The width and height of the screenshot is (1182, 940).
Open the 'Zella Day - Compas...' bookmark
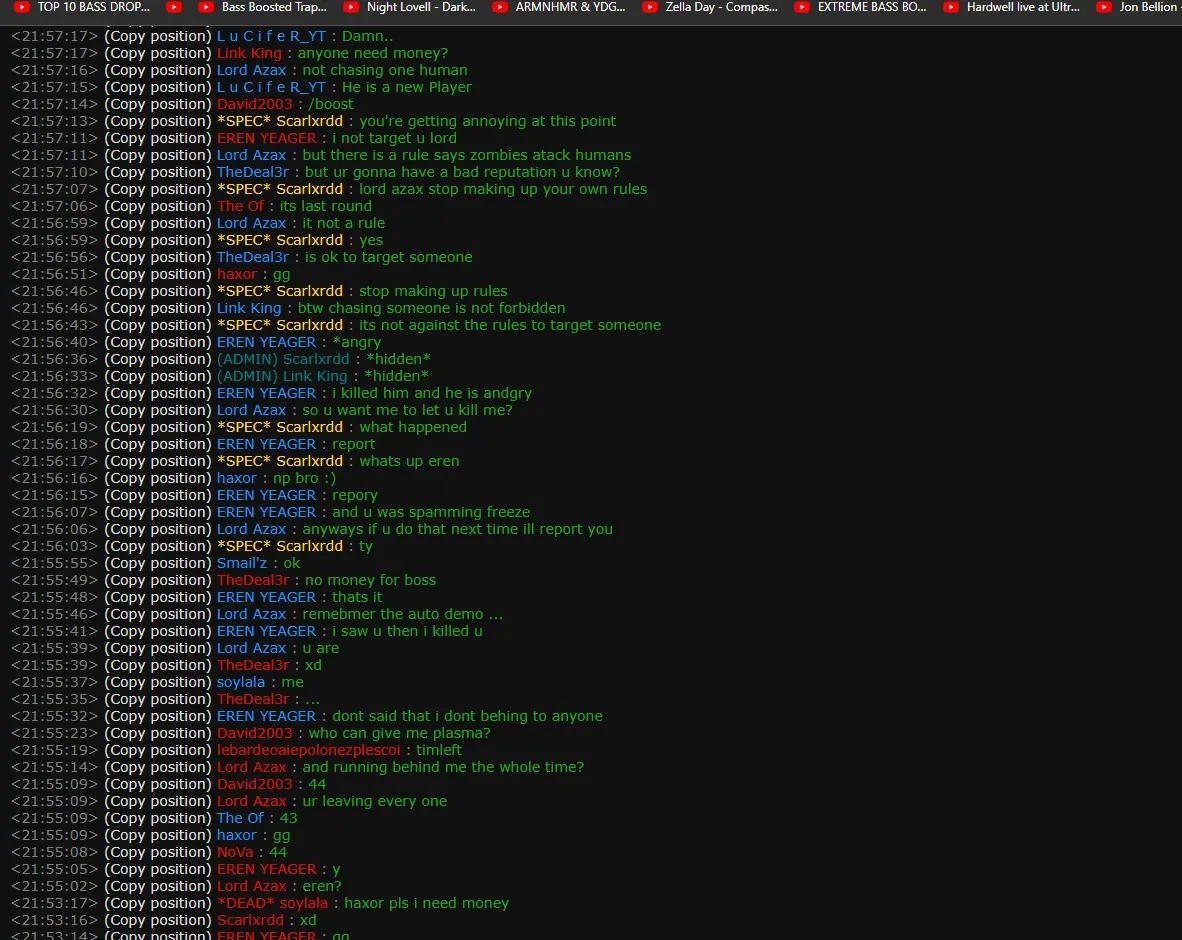pyautogui.click(x=710, y=7)
